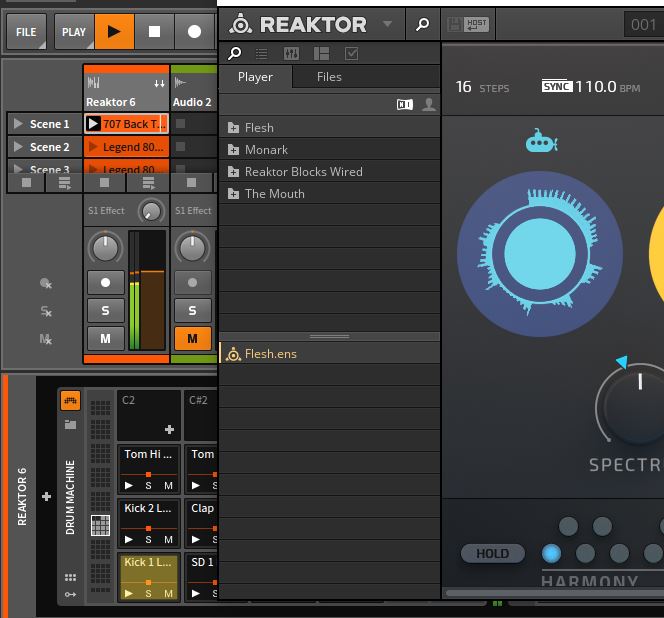Viewport: 664px width, 618px height.
Task: Click the list view icon in Reaktor sidebar toolbar
Action: [262, 54]
